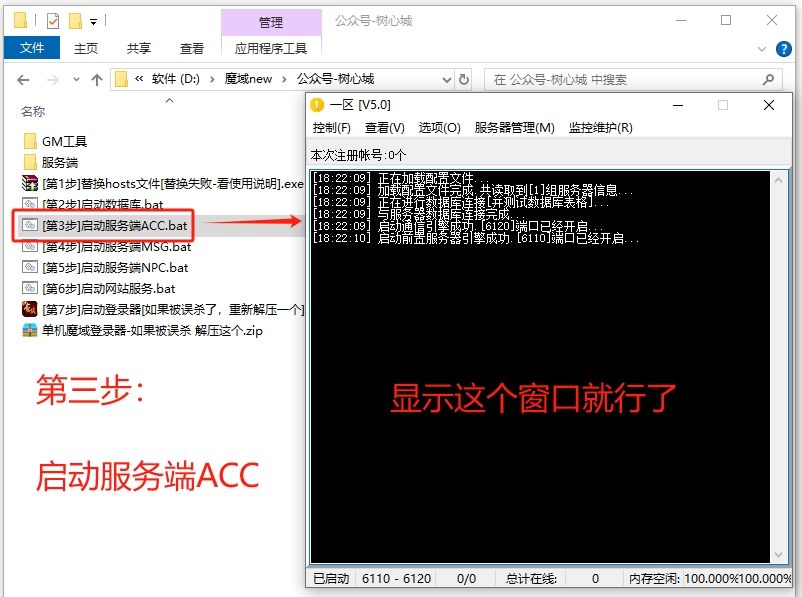Click the log scrollbar up arrow
Image resolution: width=802 pixels, height=597 pixels.
778,180
